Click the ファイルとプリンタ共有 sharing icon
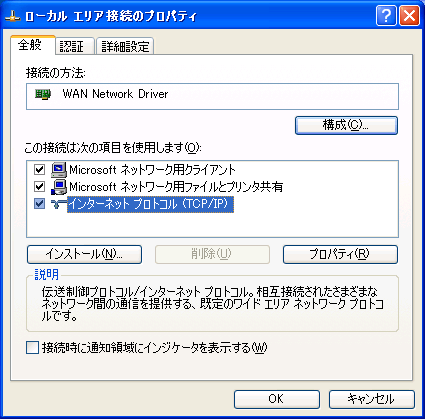425x419 pixels. tap(59, 187)
